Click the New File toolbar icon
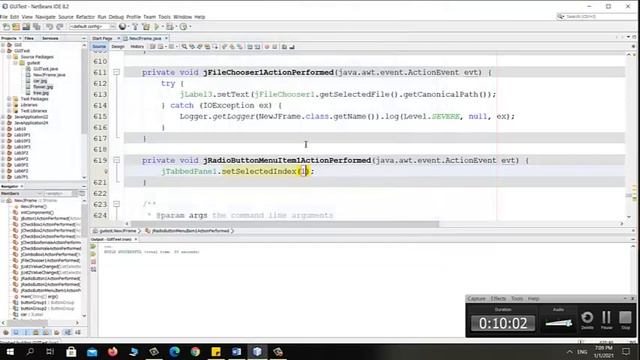 6,27
